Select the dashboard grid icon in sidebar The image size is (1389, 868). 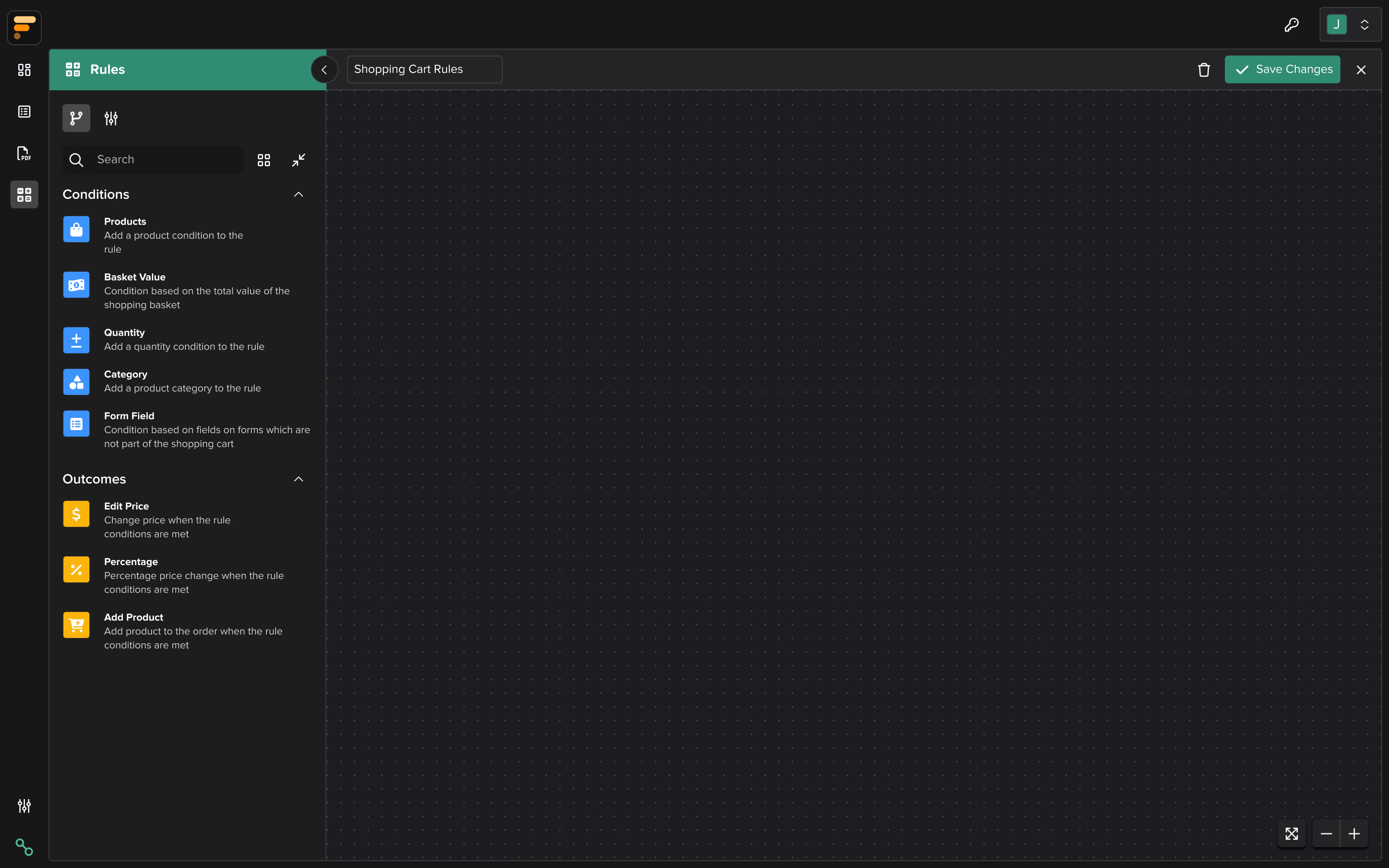[23, 70]
